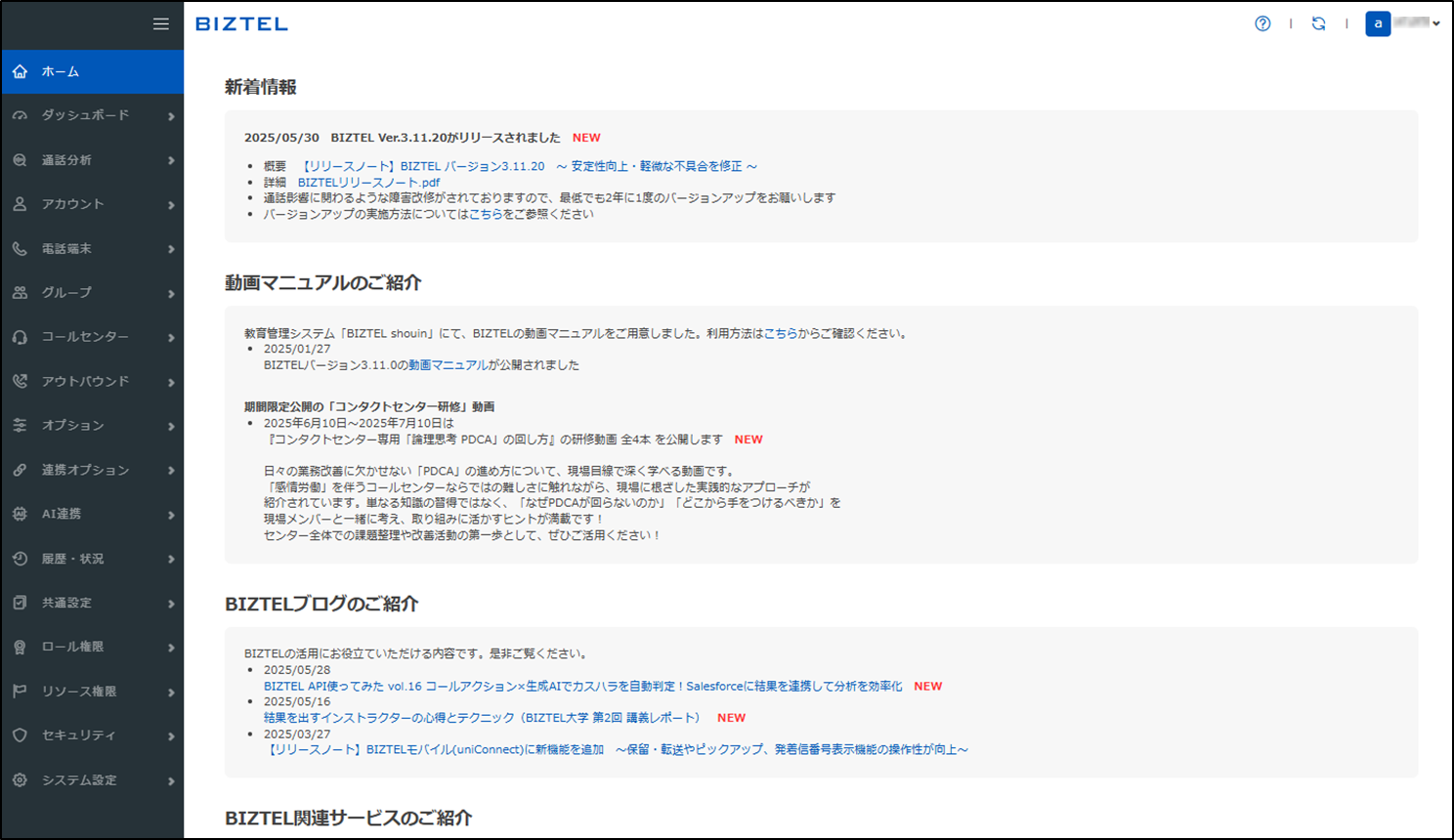Click the 電話端末 handset icon
This screenshot has height=840, width=1454.
[x=20, y=248]
